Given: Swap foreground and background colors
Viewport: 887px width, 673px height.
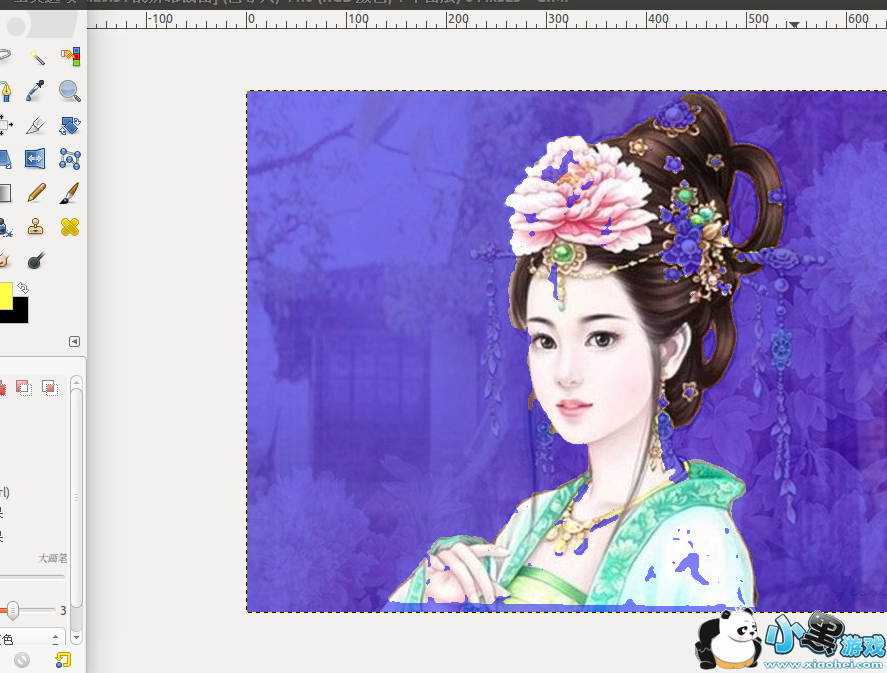Looking at the screenshot, I should [x=23, y=287].
